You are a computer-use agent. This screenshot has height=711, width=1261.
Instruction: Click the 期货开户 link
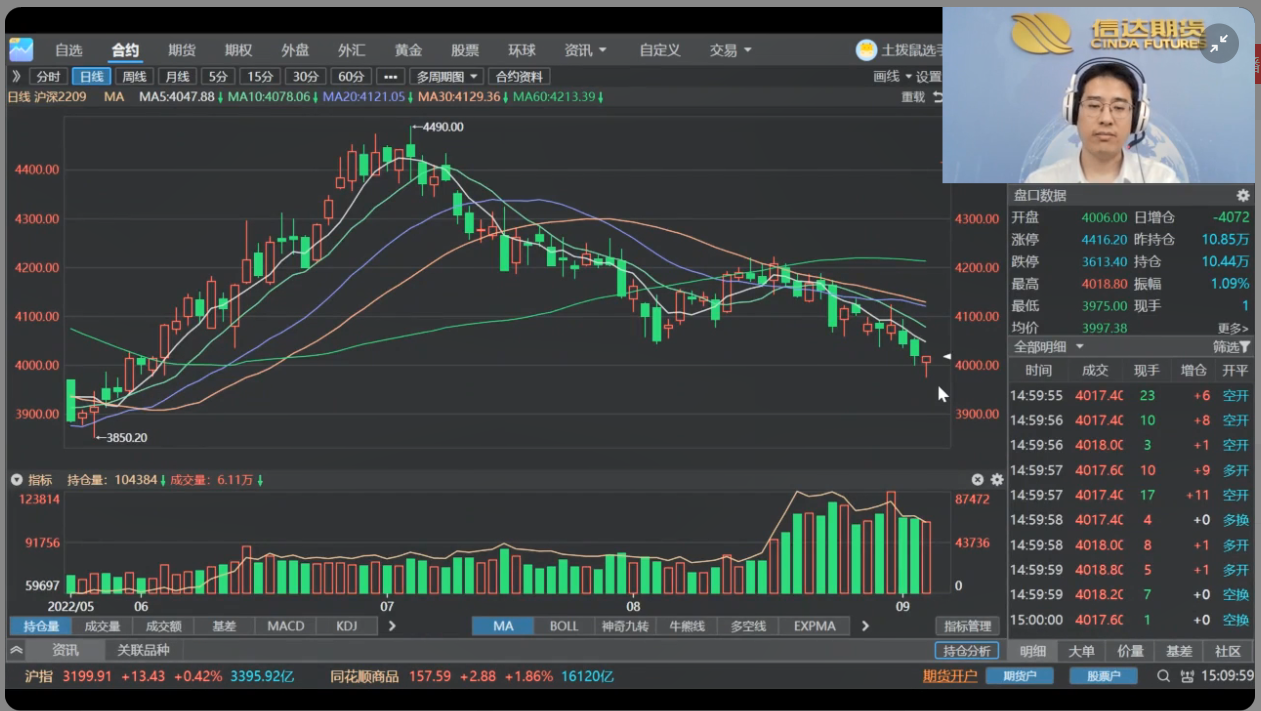click(949, 676)
